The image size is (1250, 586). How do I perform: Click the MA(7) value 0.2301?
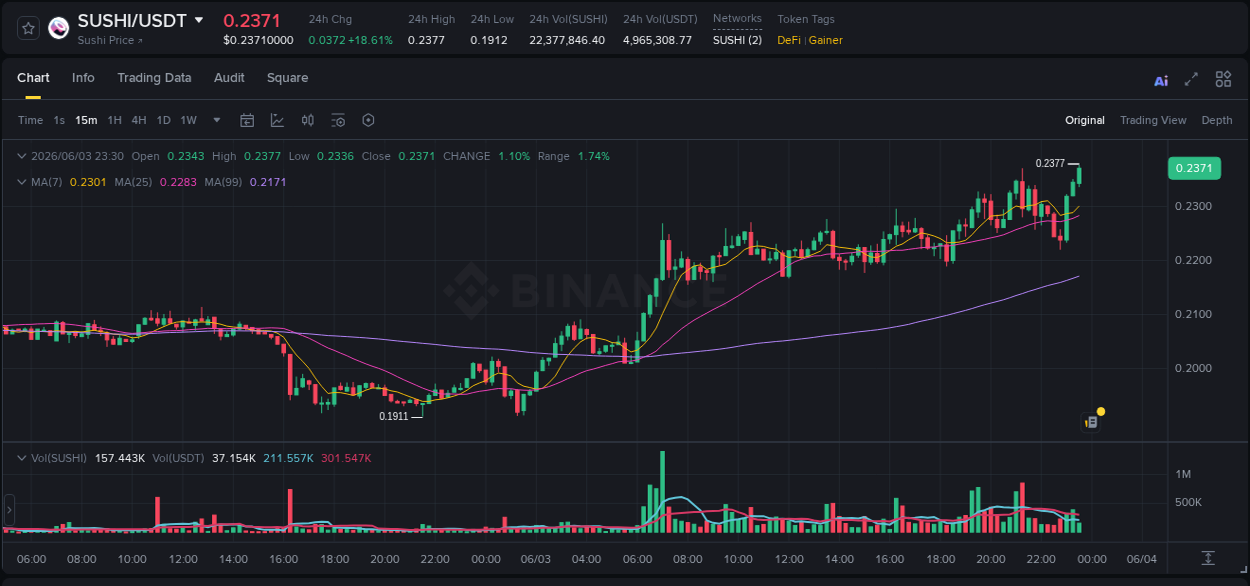(x=87, y=182)
